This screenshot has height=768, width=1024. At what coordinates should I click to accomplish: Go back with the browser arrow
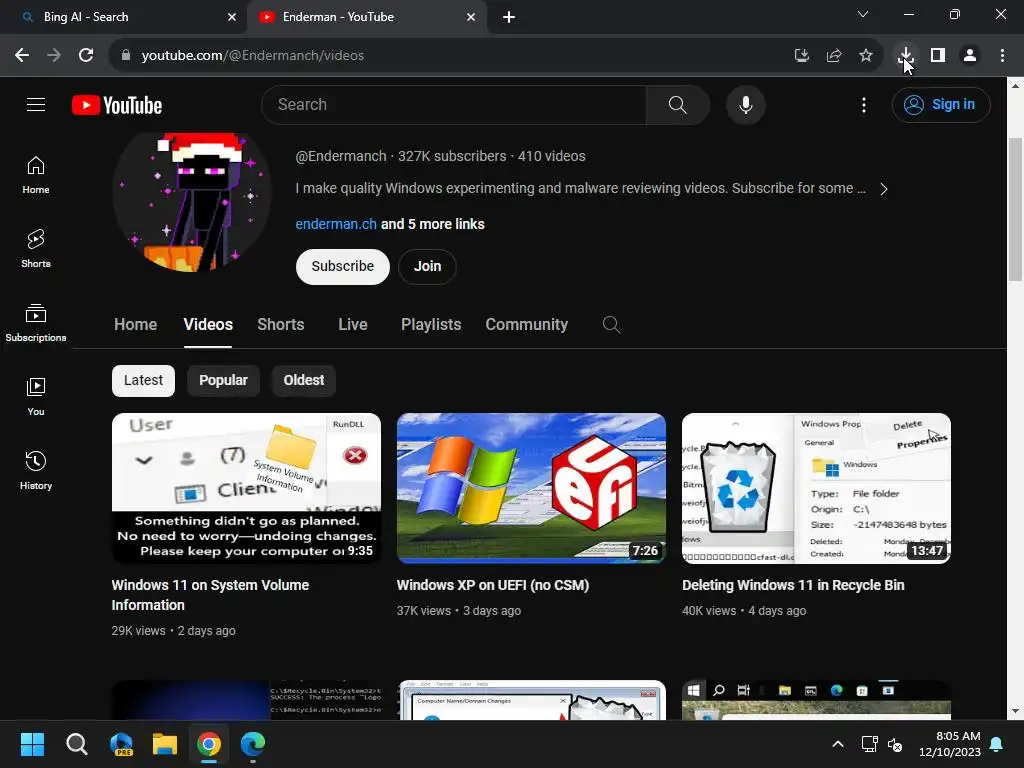coord(22,55)
